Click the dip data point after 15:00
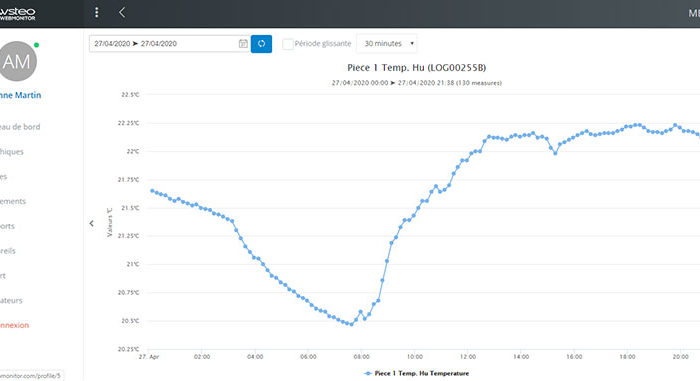 [x=555, y=153]
